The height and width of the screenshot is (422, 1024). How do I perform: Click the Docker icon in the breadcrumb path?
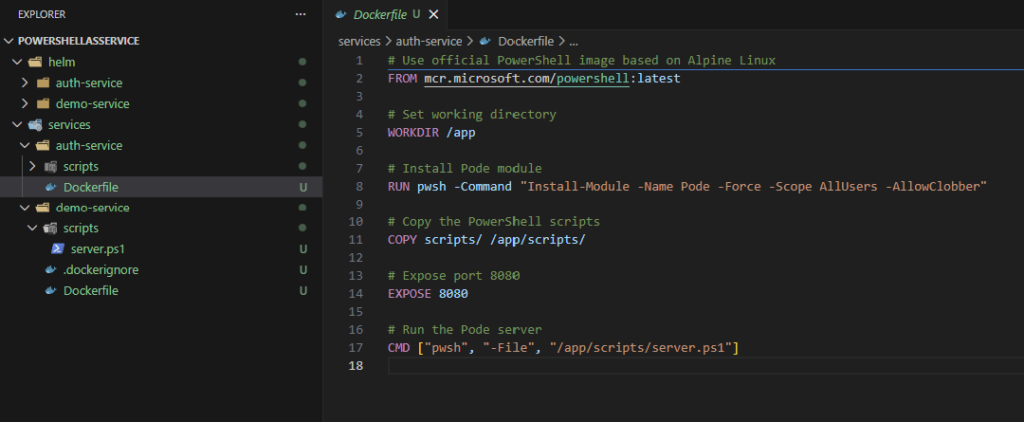[x=485, y=42]
